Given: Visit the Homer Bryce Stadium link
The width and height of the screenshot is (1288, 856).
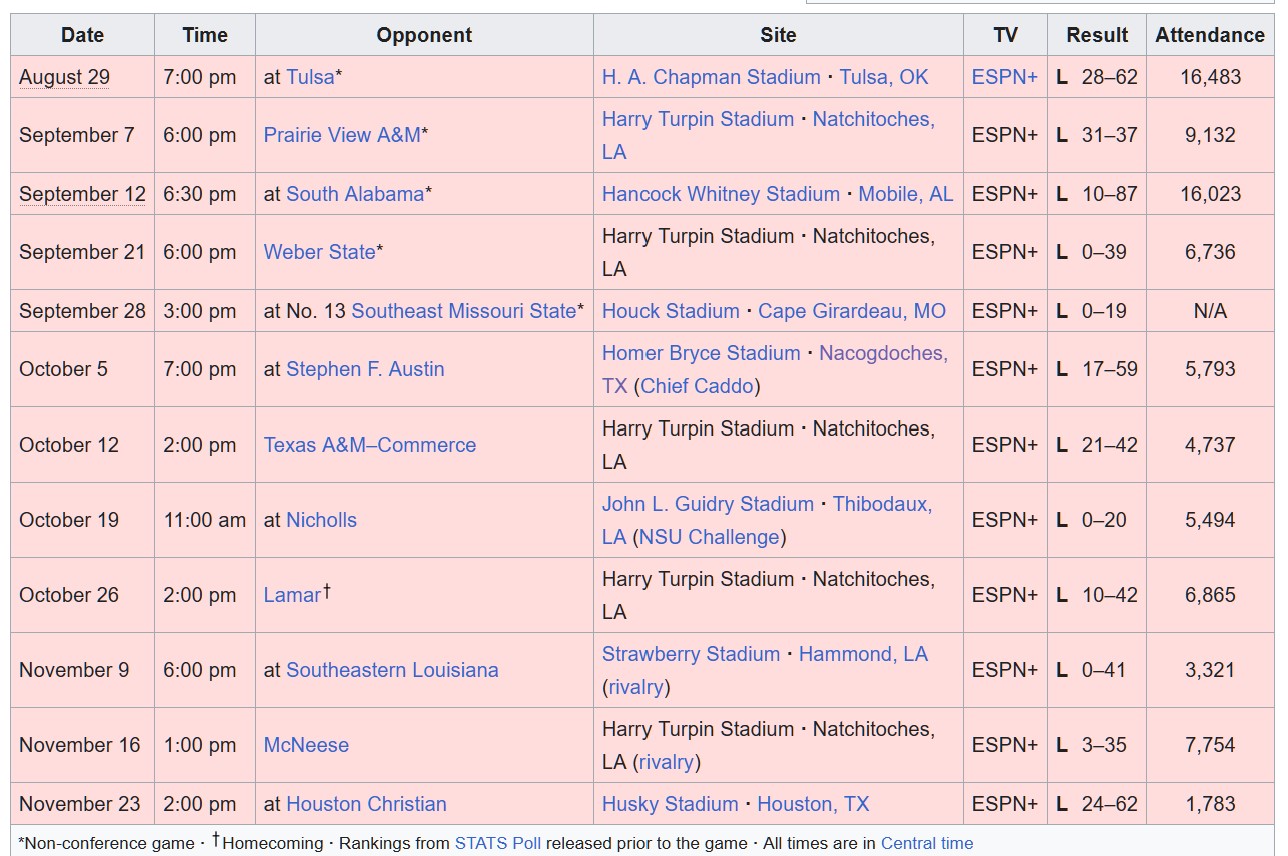Looking at the screenshot, I should pos(701,353).
